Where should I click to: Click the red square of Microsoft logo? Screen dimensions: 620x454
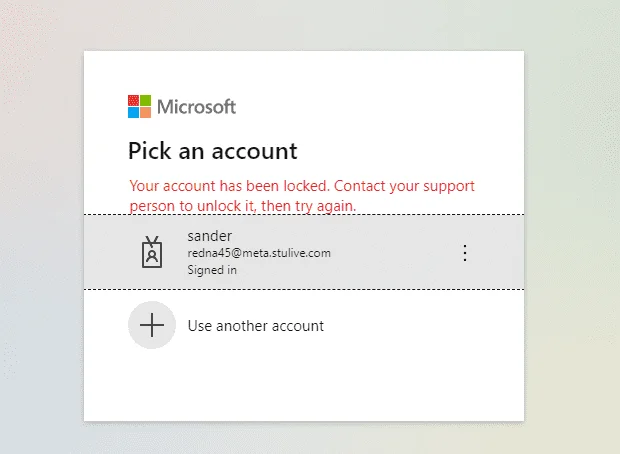point(133,100)
